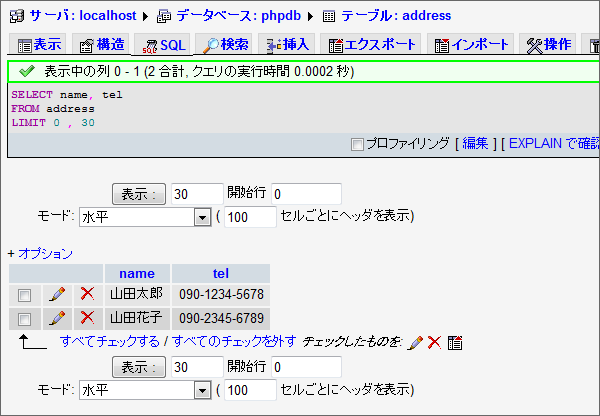The height and width of the screenshot is (416, 600).
Task: Click red X to delete checked rows
Action: point(434,342)
